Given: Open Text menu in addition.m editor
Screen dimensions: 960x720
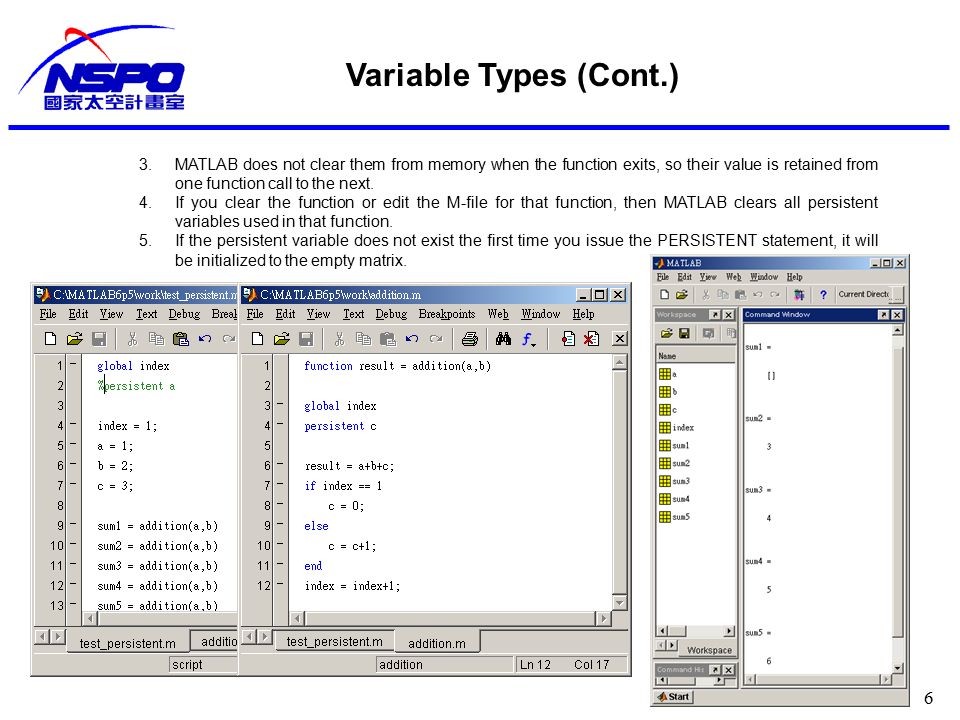Looking at the screenshot, I should [x=353, y=314].
